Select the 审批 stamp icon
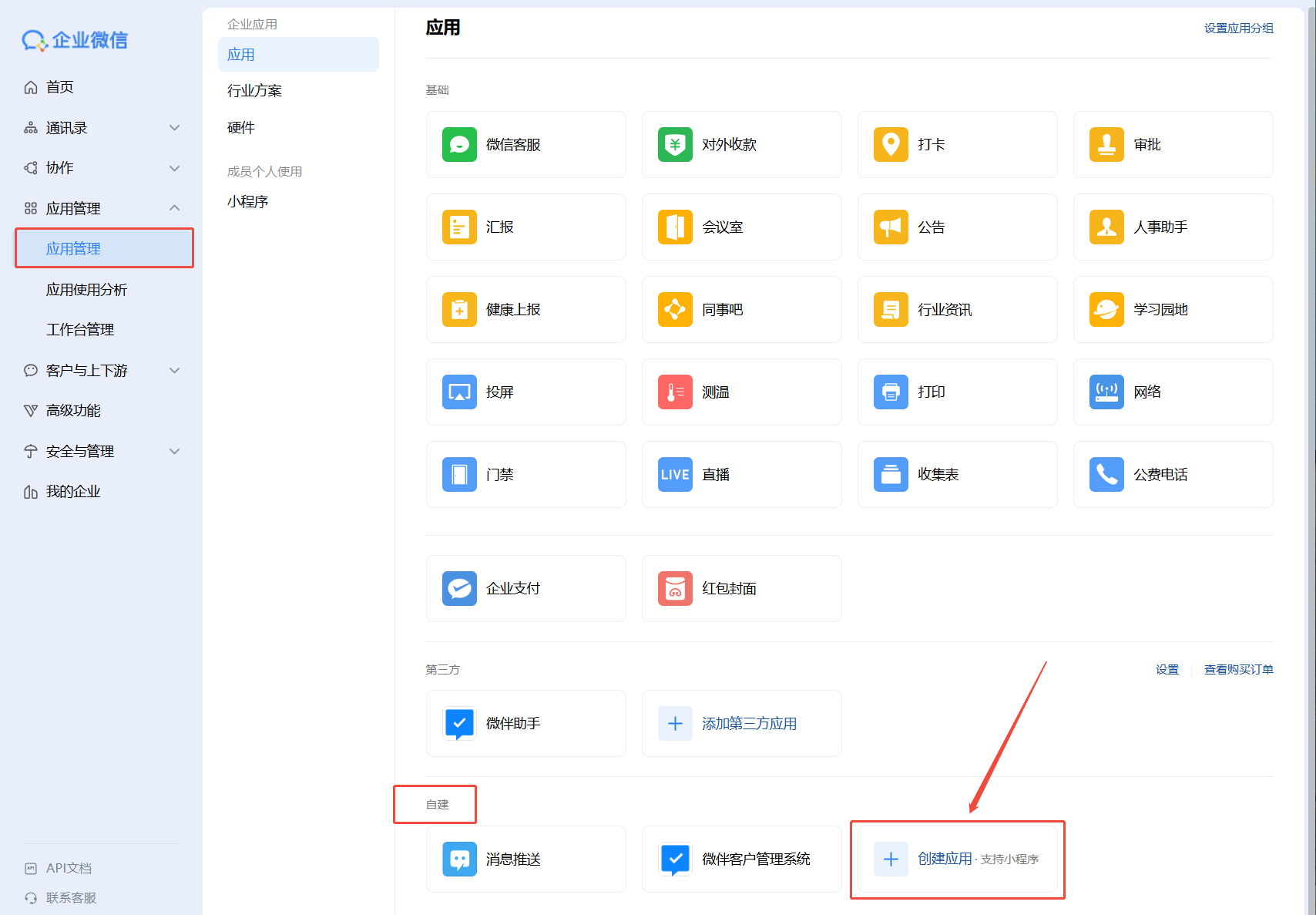This screenshot has width=1316, height=915. click(x=1106, y=145)
